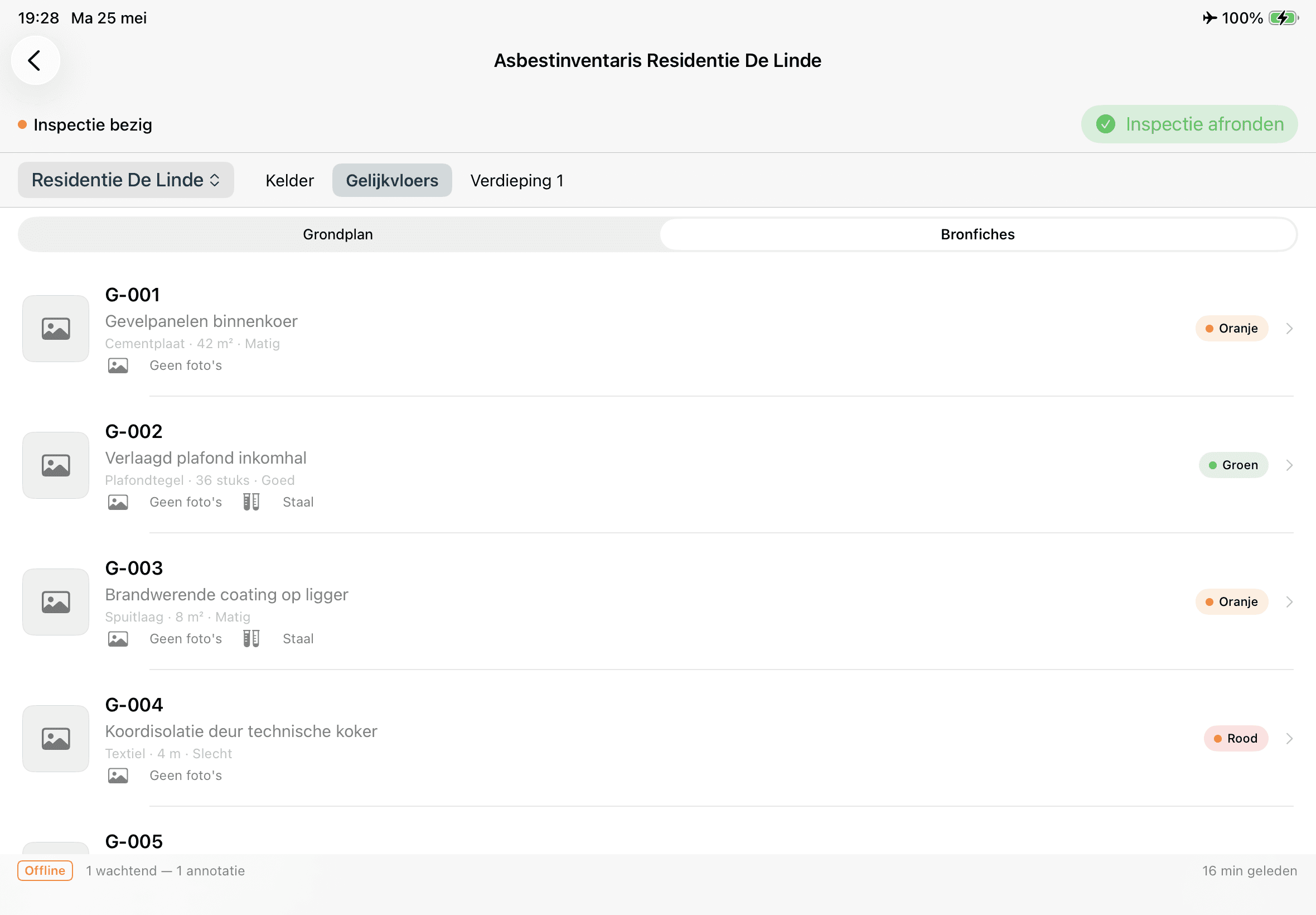The width and height of the screenshot is (1316, 915).
Task: Click the battery charging icon
Action: coord(1283,18)
